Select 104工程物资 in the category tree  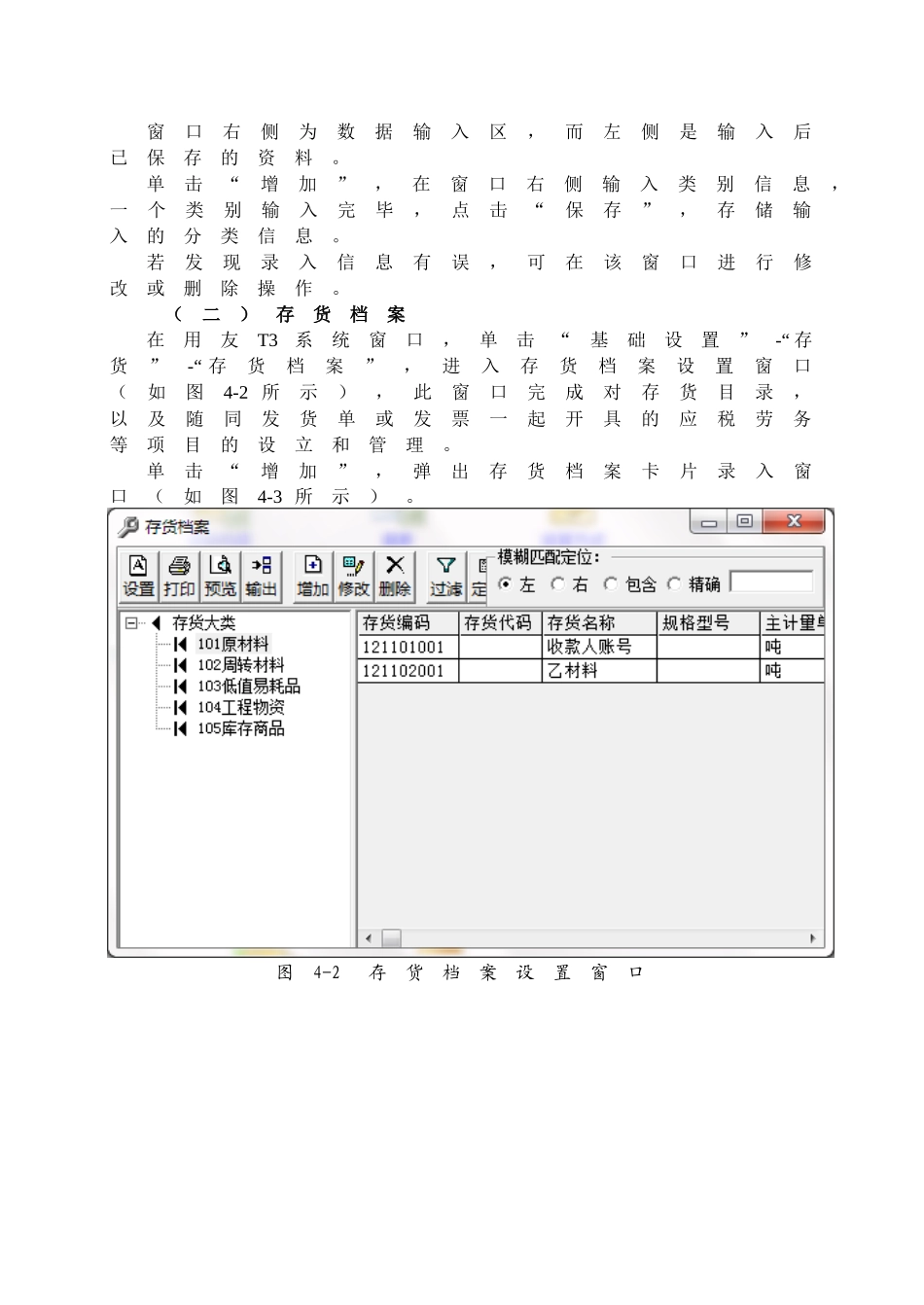click(x=240, y=708)
